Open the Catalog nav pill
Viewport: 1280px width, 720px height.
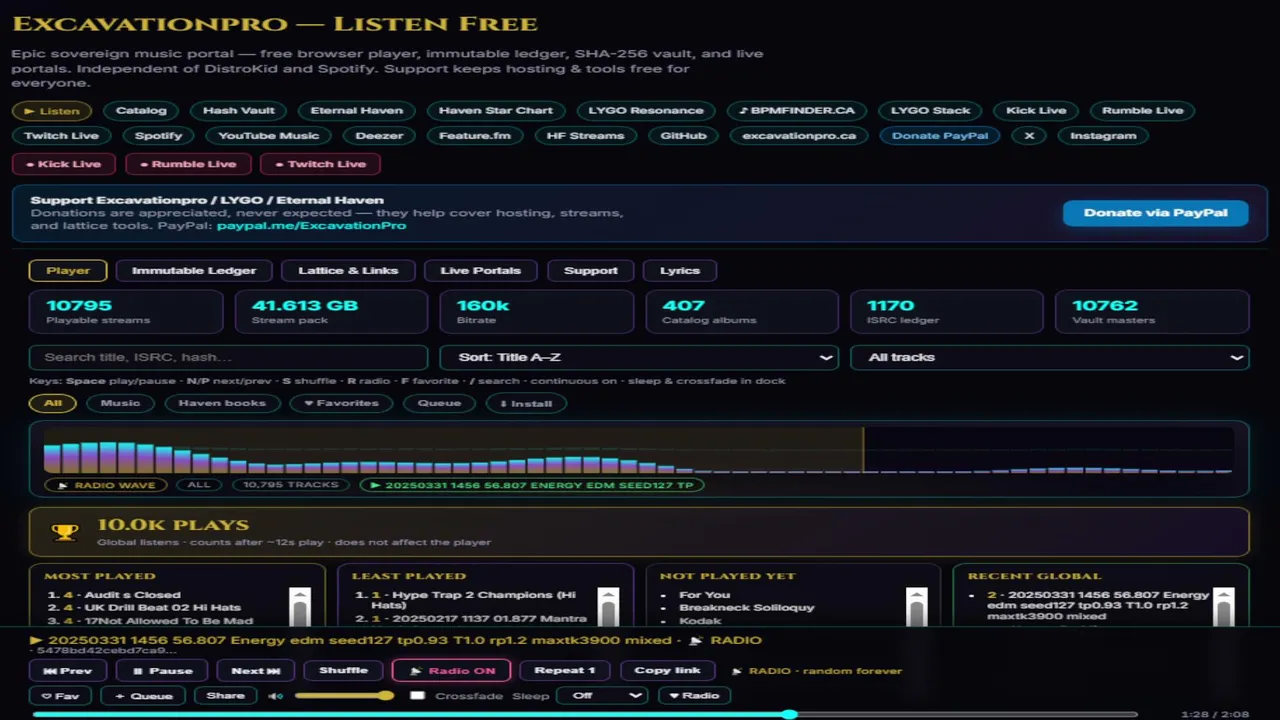(141, 111)
